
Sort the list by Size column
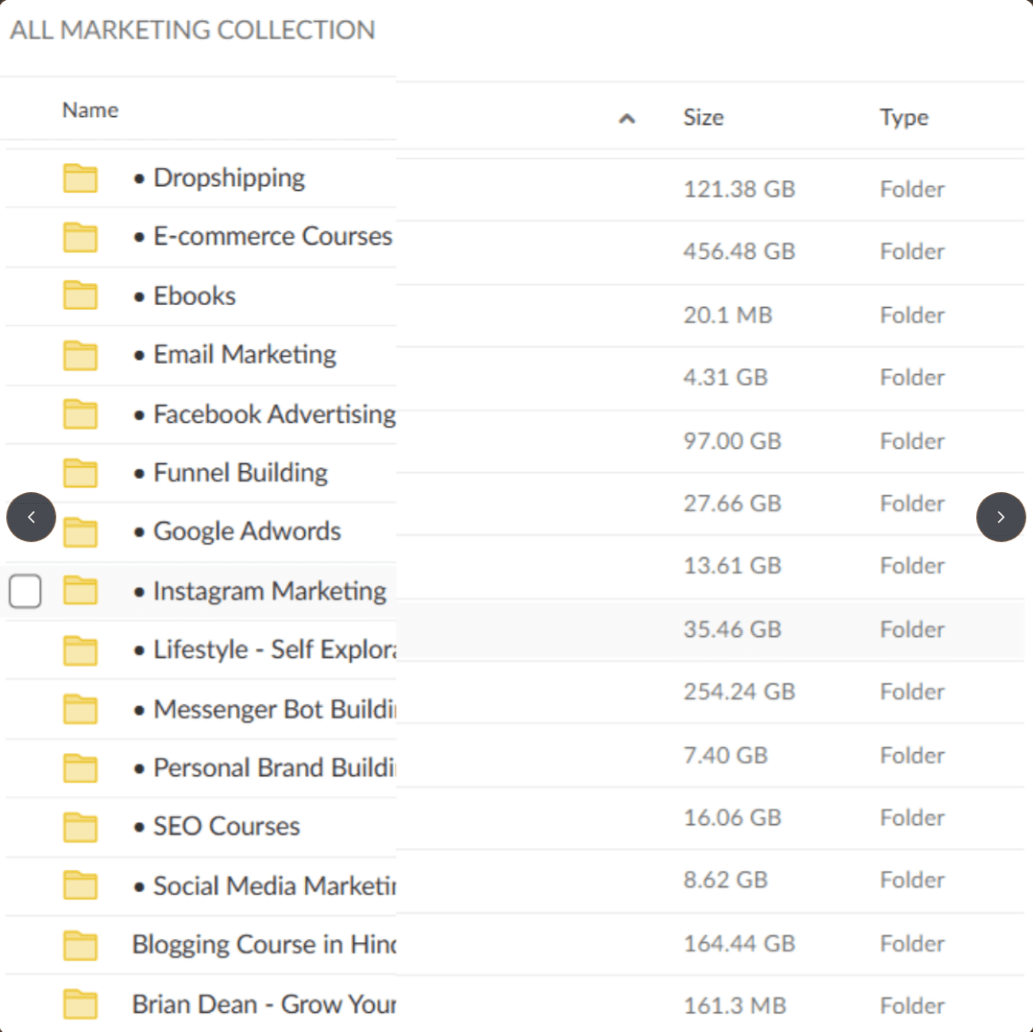point(703,118)
